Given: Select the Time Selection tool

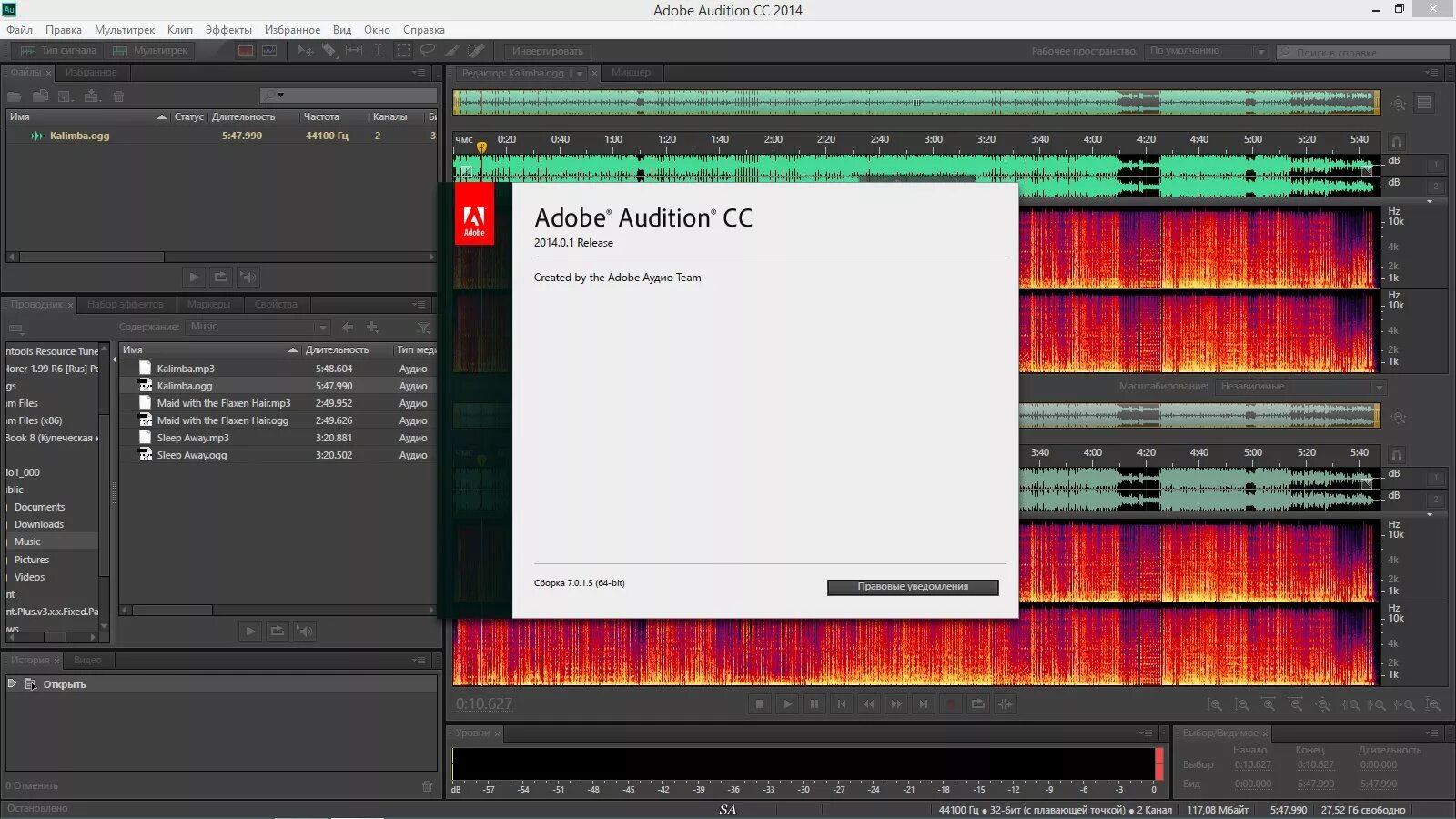Looking at the screenshot, I should (379, 51).
